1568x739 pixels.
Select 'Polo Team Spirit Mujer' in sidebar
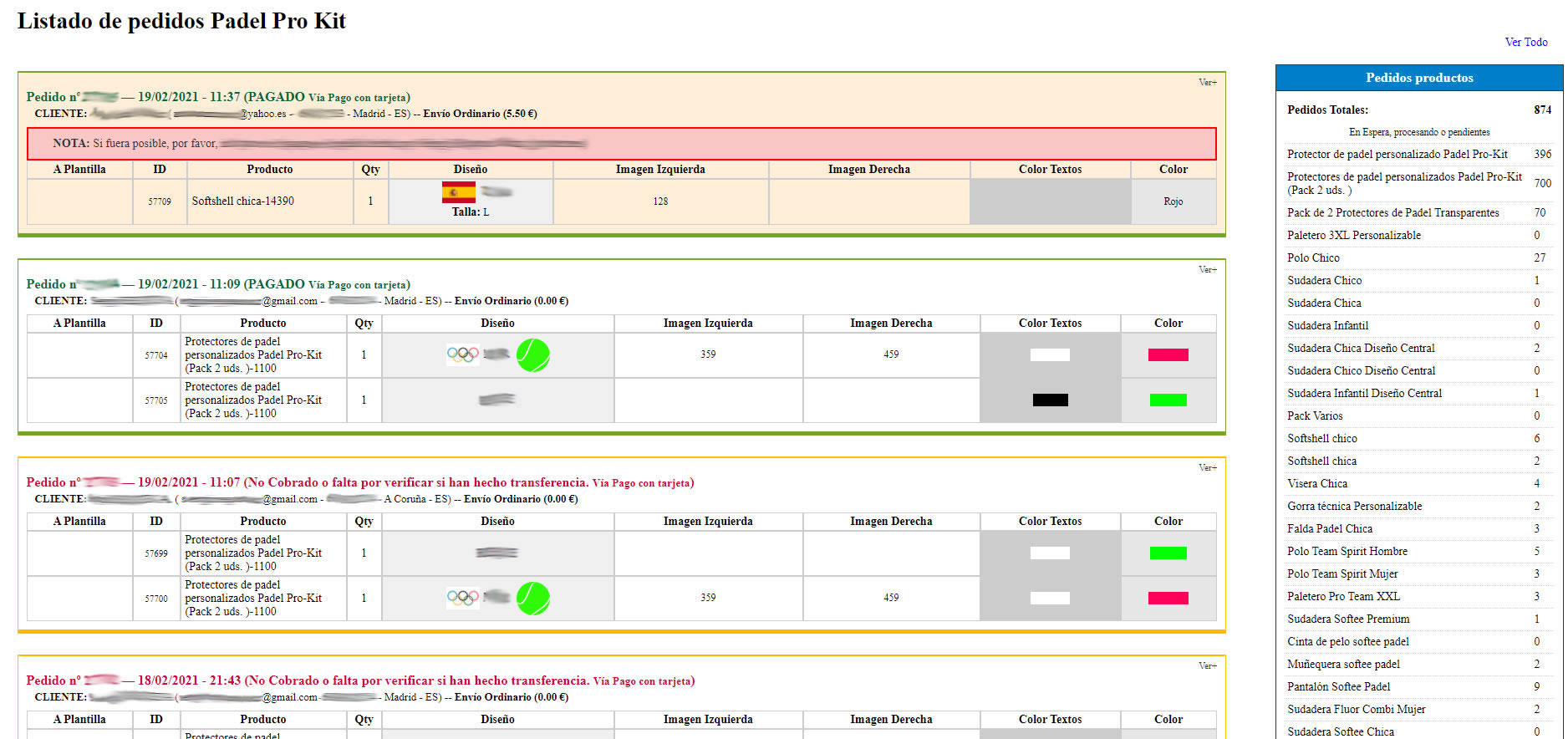click(1419, 573)
